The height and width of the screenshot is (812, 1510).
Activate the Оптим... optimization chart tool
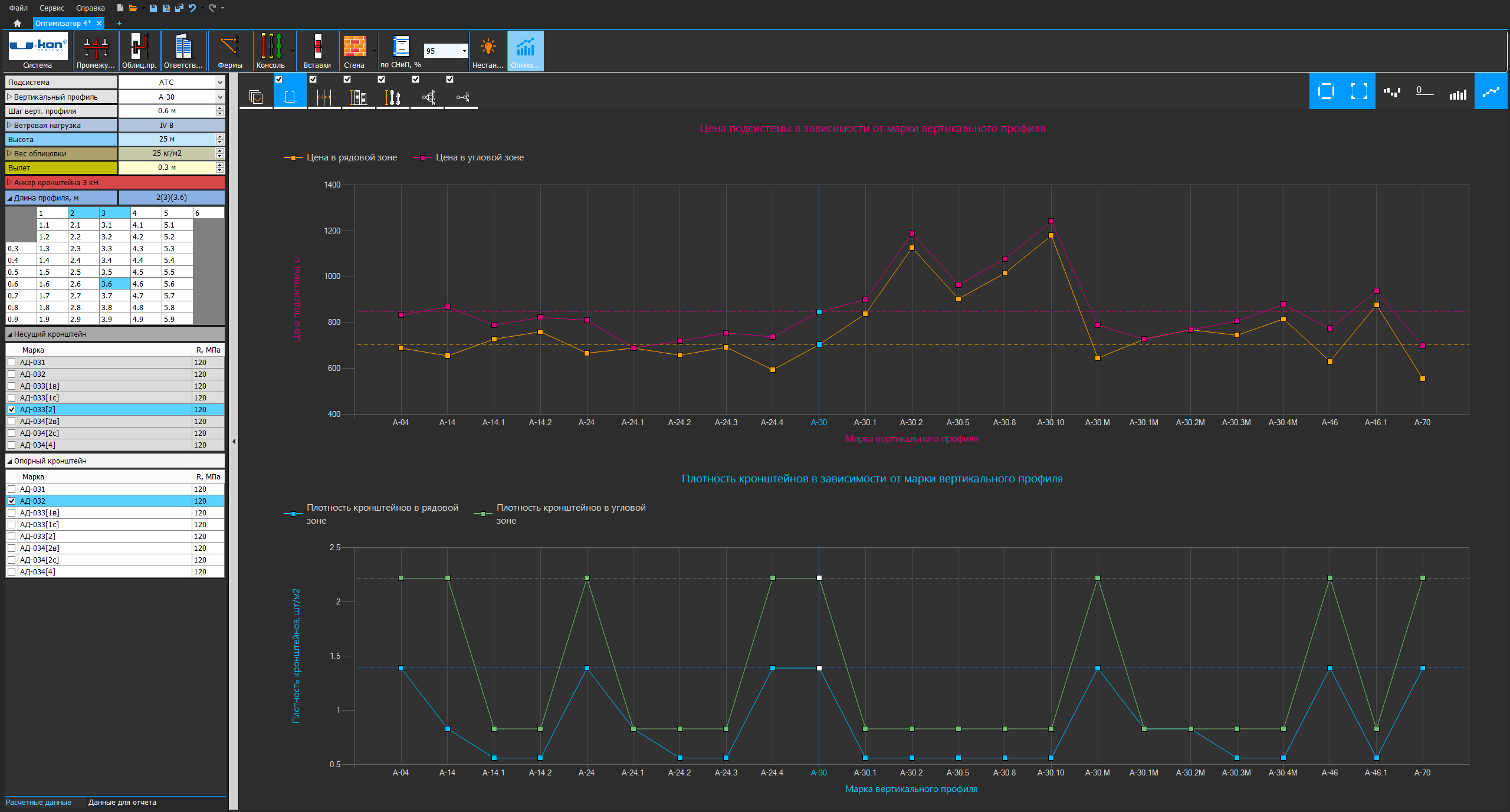tap(525, 51)
